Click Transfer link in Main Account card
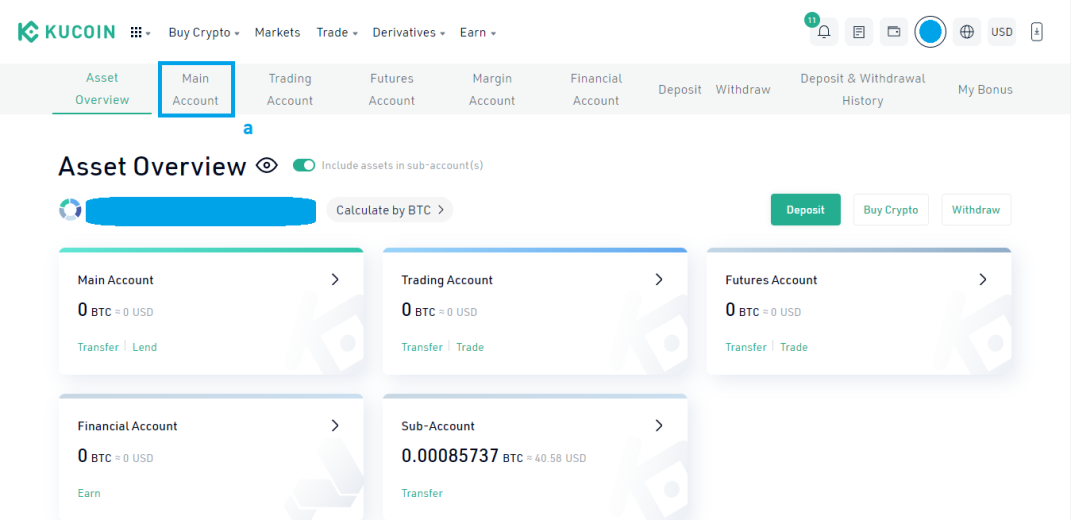Image resolution: width=1071 pixels, height=520 pixels. pyautogui.click(x=98, y=347)
